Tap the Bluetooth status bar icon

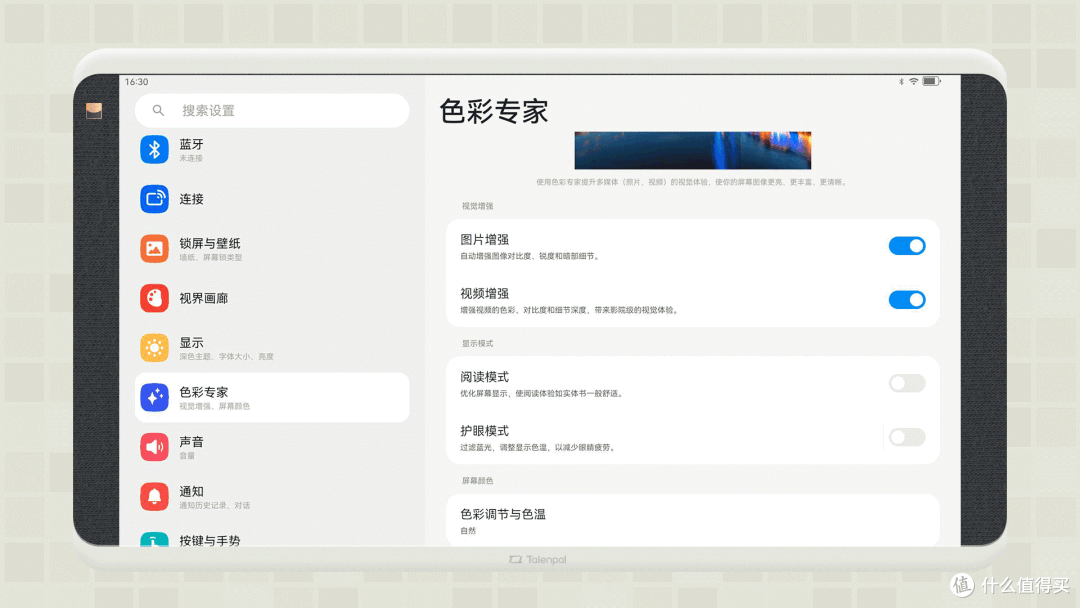pyautogui.click(x=901, y=81)
